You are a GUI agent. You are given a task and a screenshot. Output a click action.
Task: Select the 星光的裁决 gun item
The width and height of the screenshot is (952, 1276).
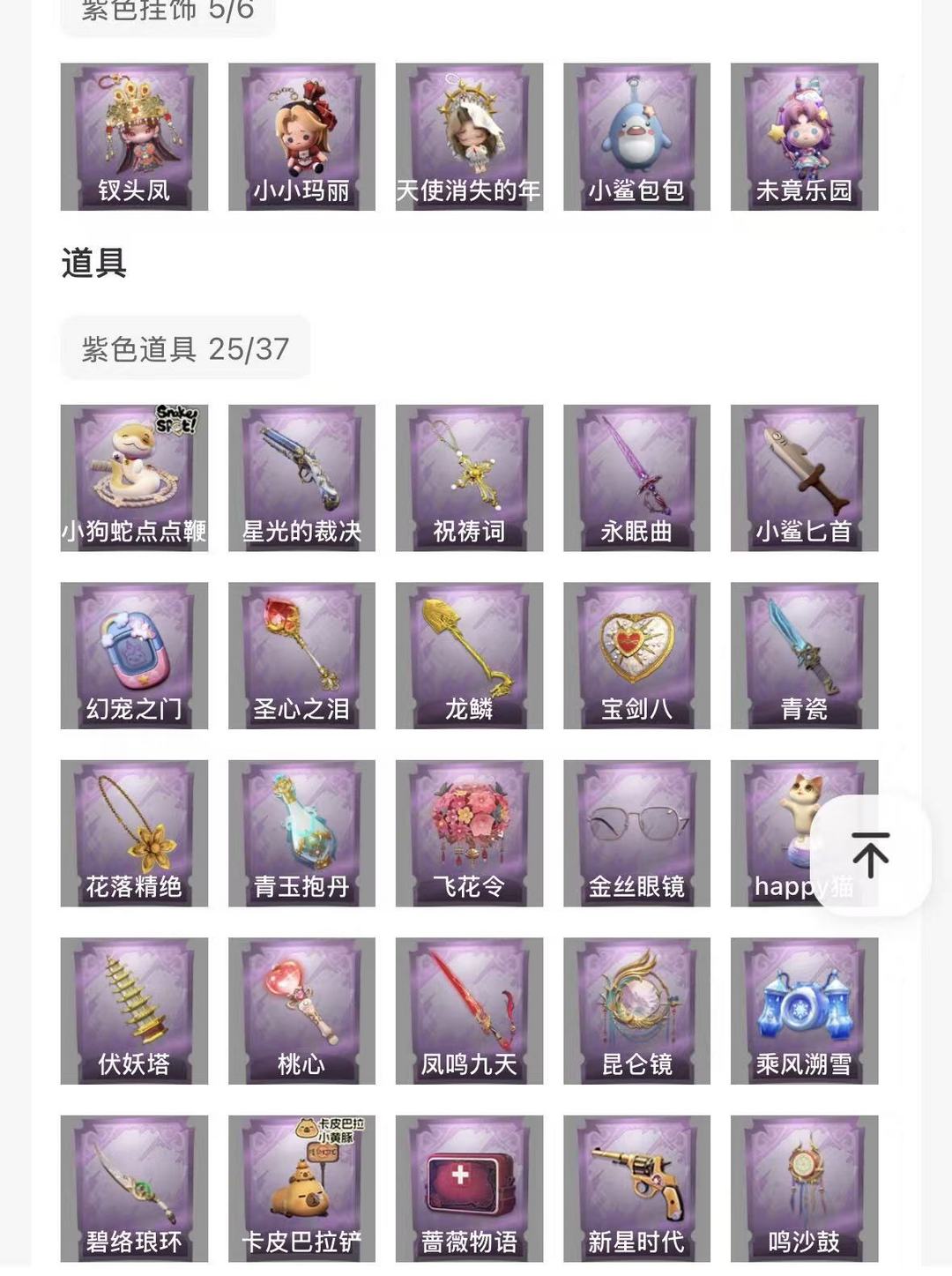pyautogui.click(x=301, y=478)
